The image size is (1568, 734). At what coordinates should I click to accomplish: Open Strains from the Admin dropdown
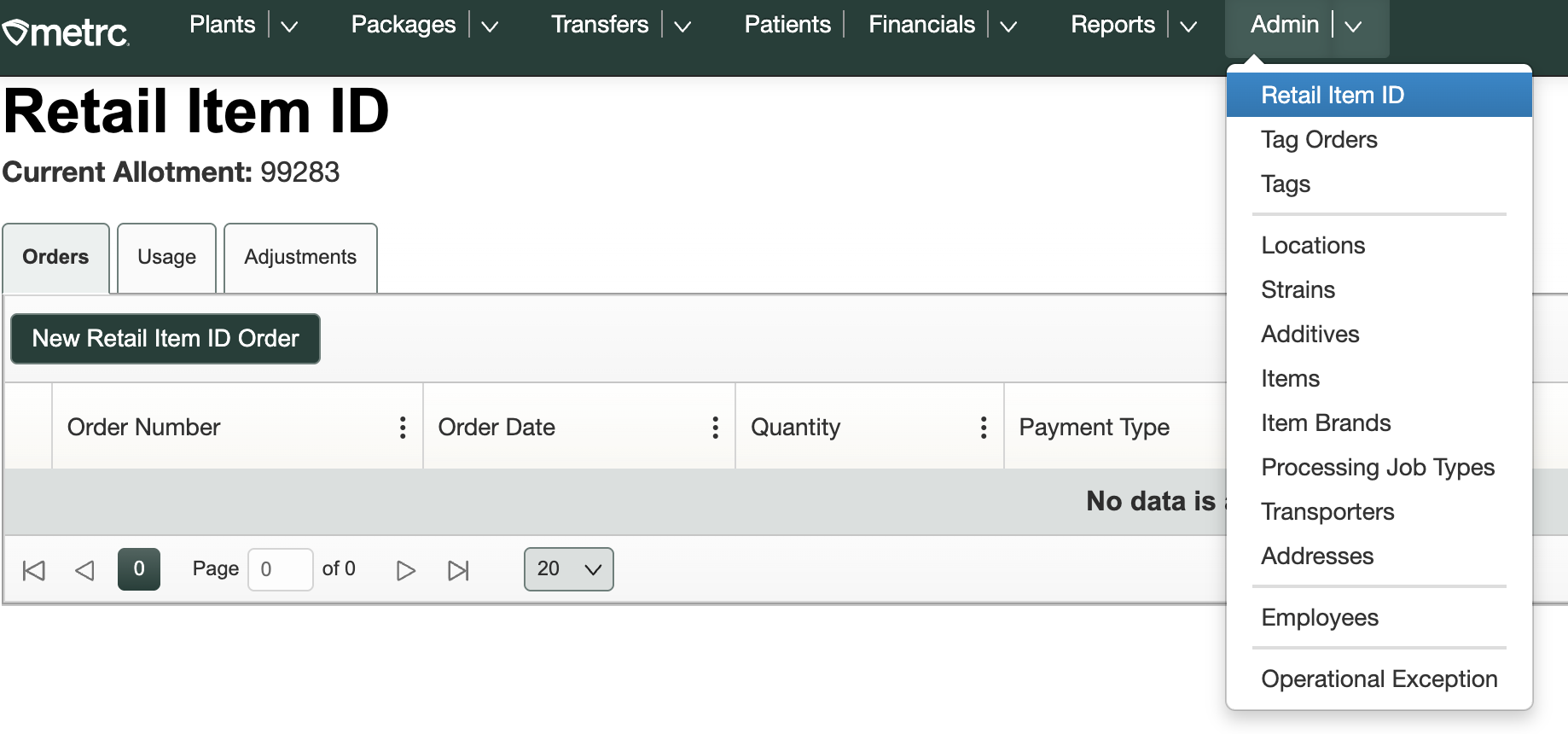[1298, 290]
